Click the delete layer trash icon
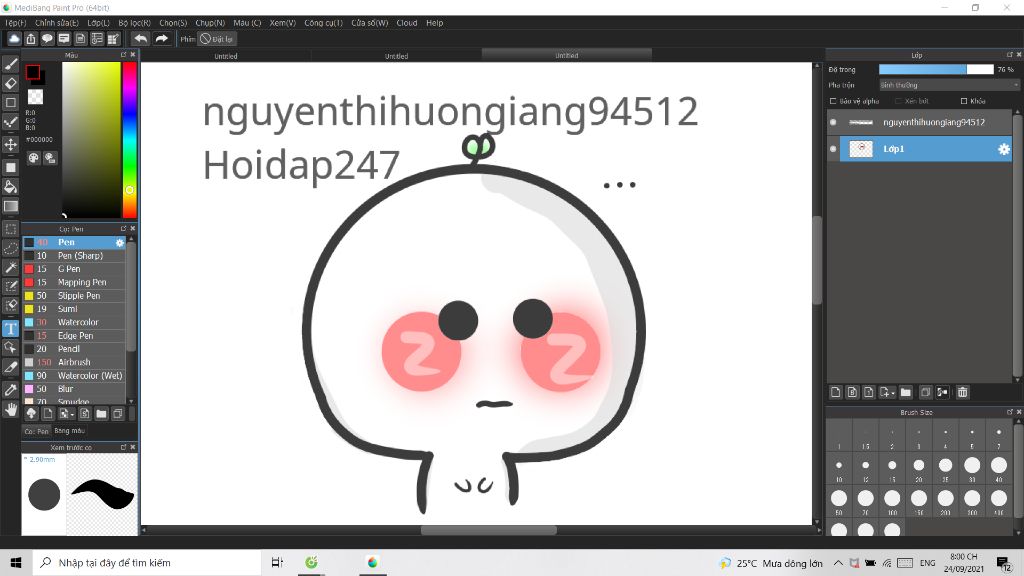1024x576 pixels. [963, 392]
